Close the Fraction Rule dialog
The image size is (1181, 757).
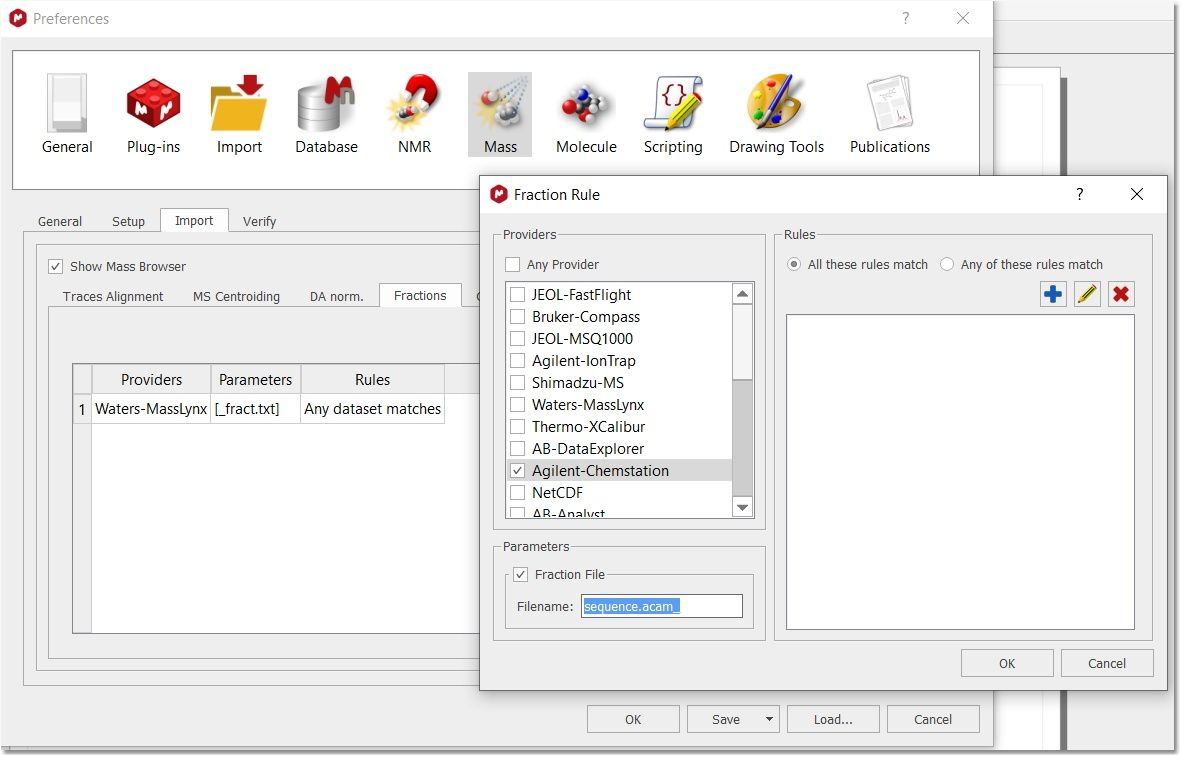click(x=1137, y=194)
